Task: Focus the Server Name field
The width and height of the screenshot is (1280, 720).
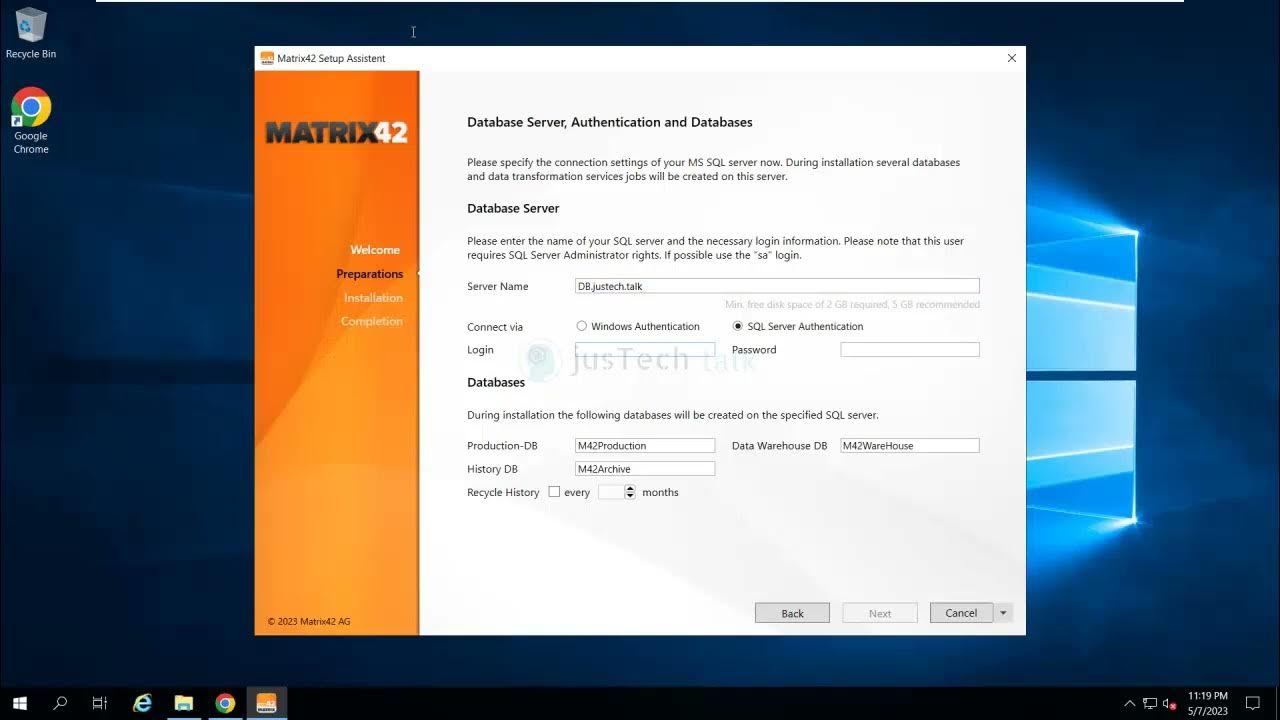Action: point(777,286)
